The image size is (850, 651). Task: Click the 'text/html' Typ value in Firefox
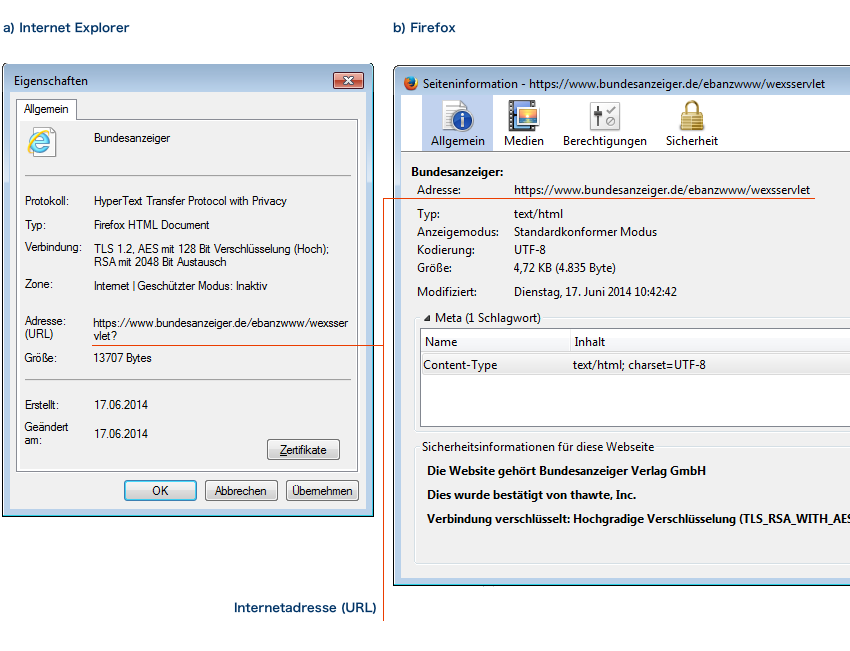[538, 214]
